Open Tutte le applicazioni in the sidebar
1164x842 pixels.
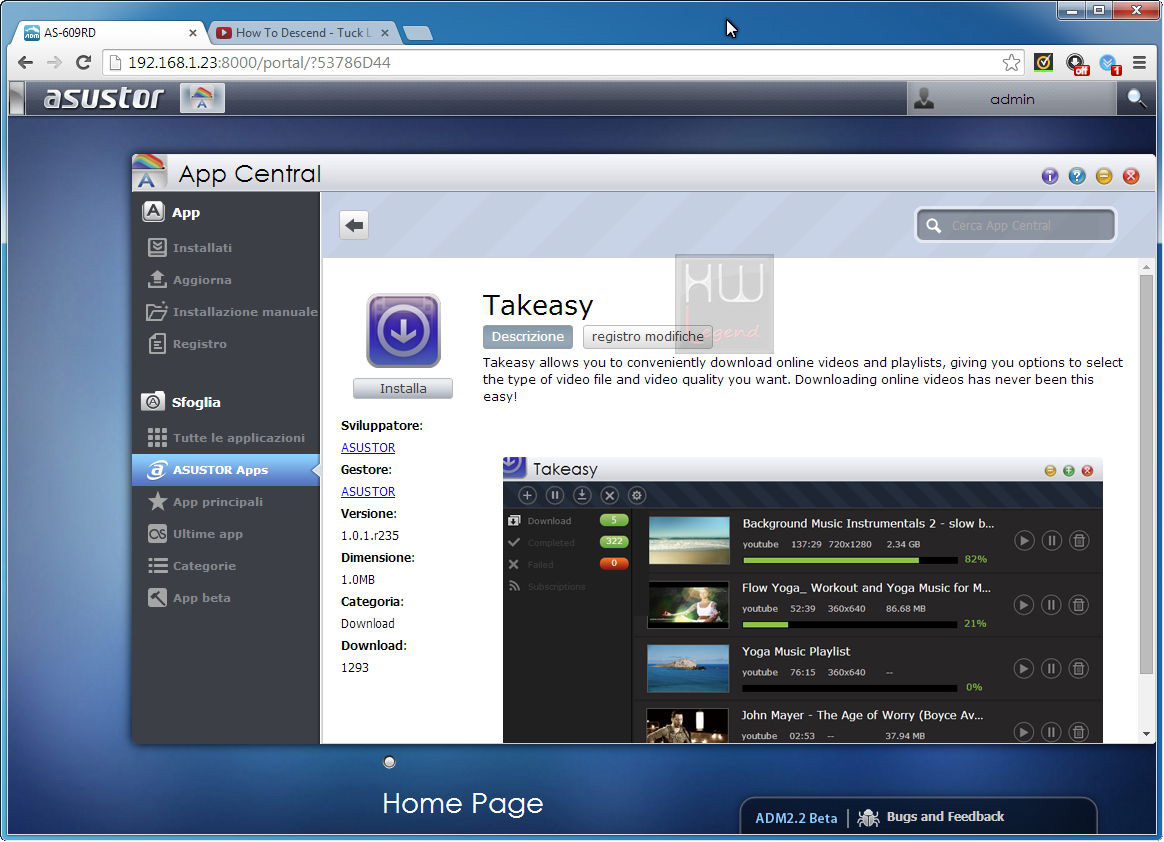click(x=226, y=438)
